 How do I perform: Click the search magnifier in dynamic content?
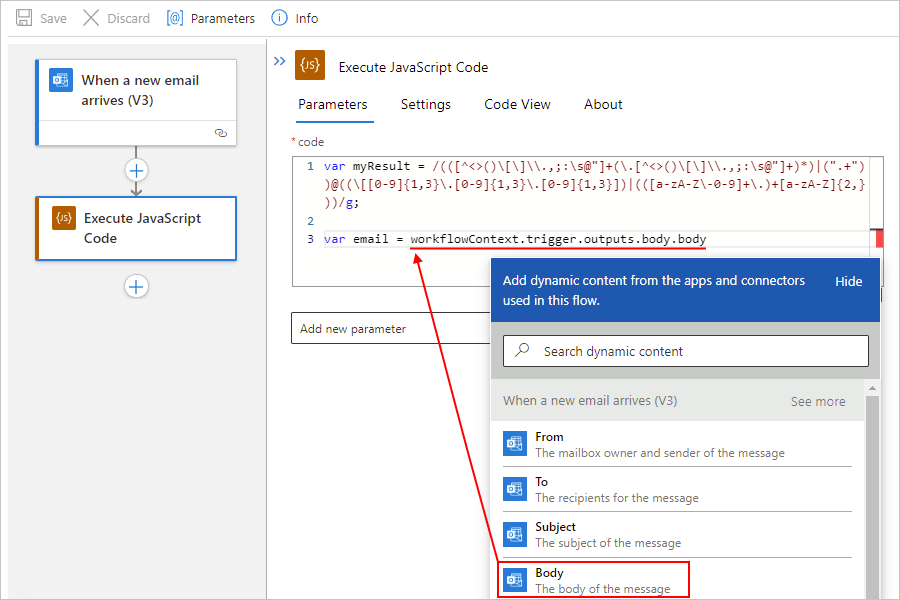[x=520, y=351]
